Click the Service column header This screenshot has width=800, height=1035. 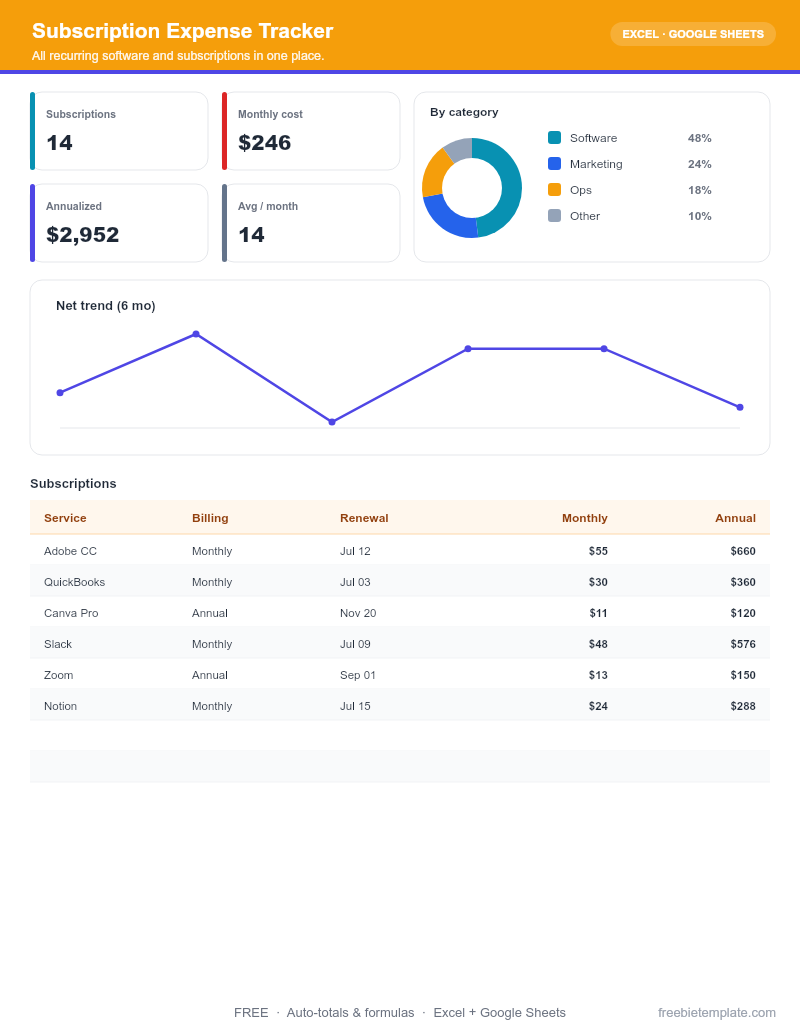[65, 518]
